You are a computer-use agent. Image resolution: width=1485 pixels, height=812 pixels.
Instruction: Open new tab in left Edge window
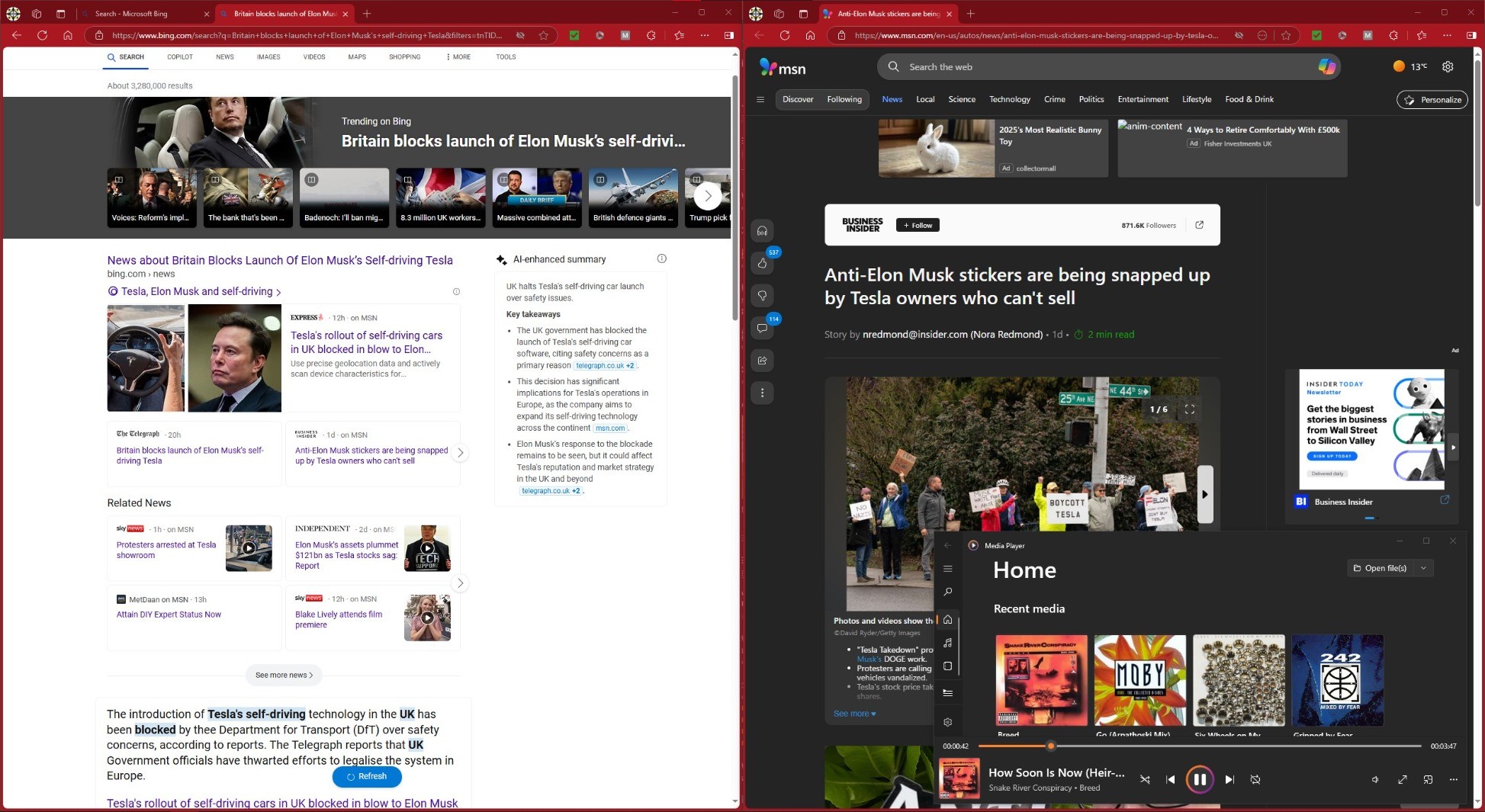[x=367, y=14]
